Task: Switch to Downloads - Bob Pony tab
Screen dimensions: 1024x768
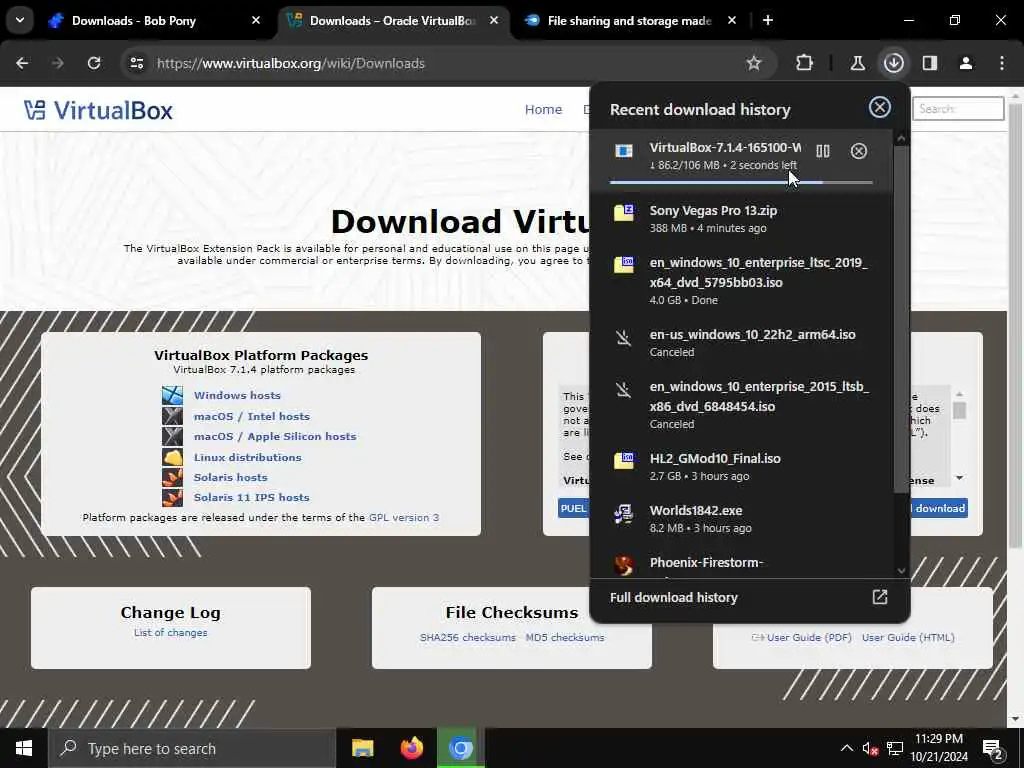Action: point(153,21)
